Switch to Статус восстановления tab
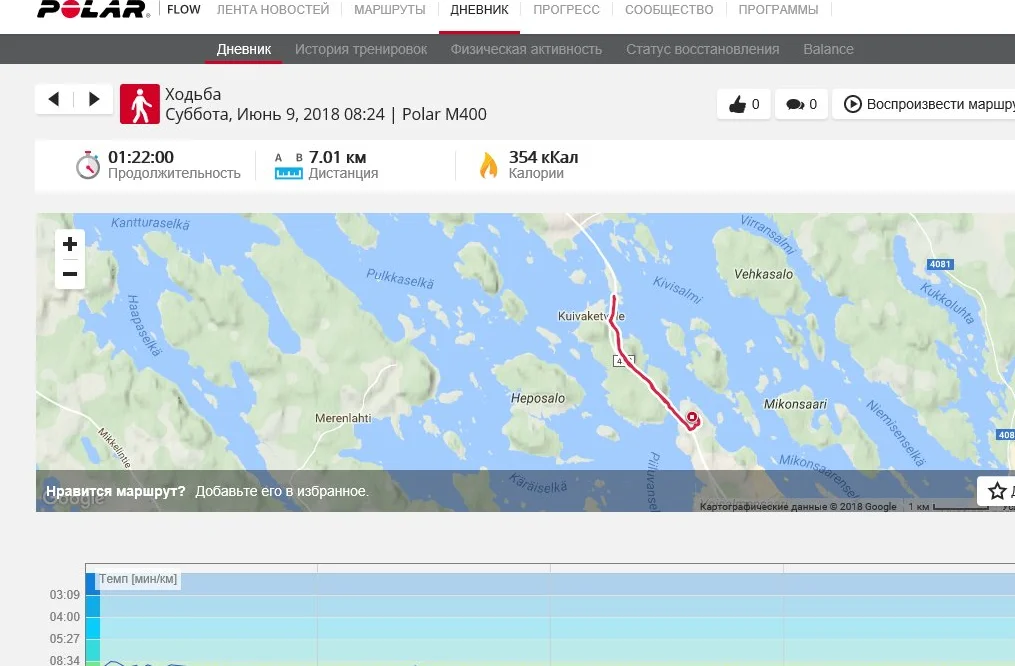This screenshot has width=1015, height=666. [x=702, y=49]
